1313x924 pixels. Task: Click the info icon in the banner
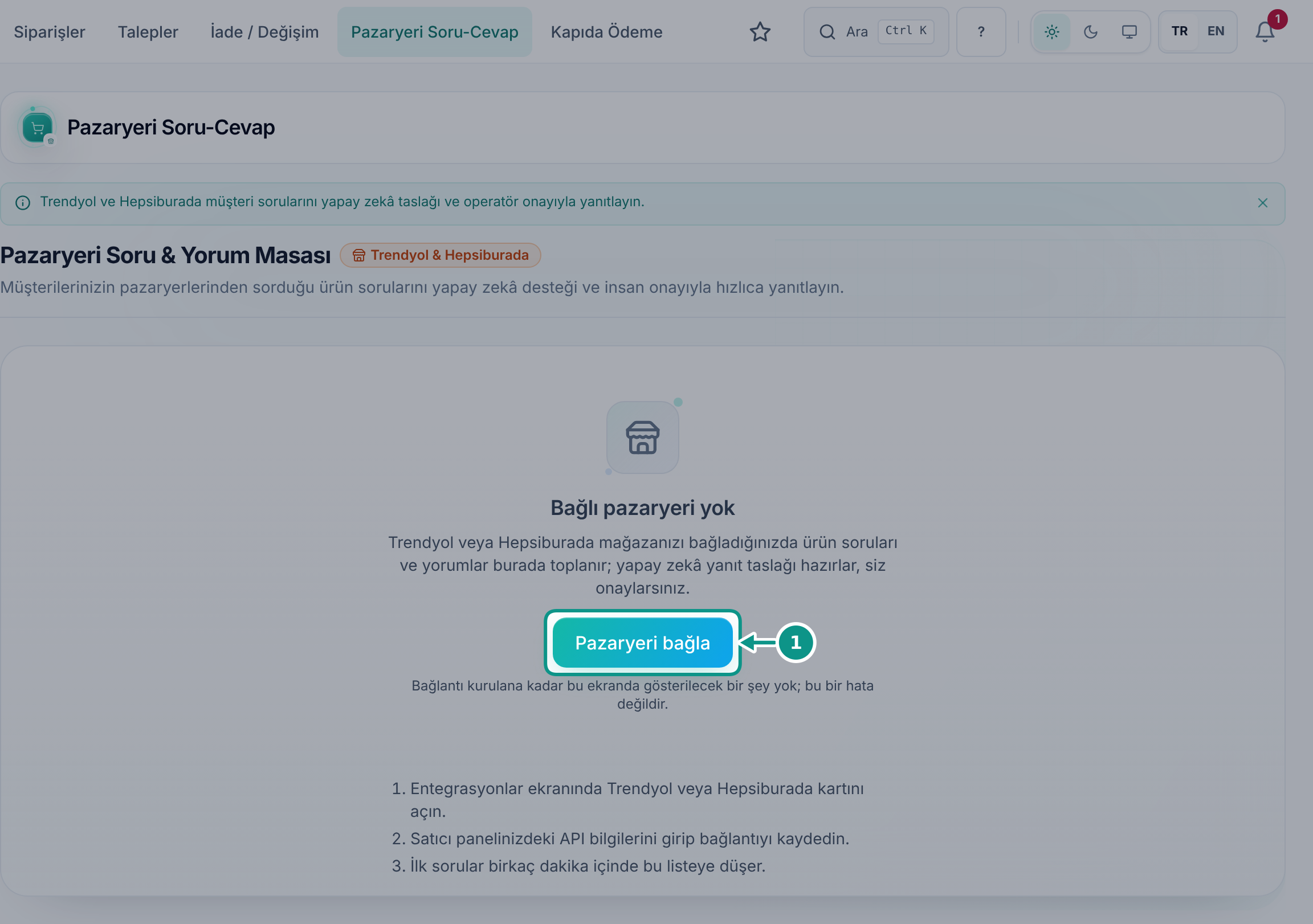pyautogui.click(x=23, y=203)
